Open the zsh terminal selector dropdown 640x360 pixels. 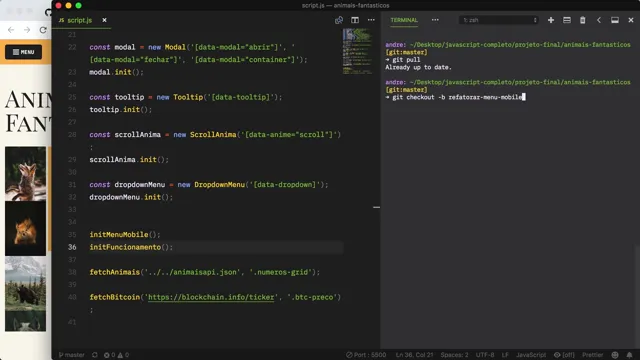(499, 20)
